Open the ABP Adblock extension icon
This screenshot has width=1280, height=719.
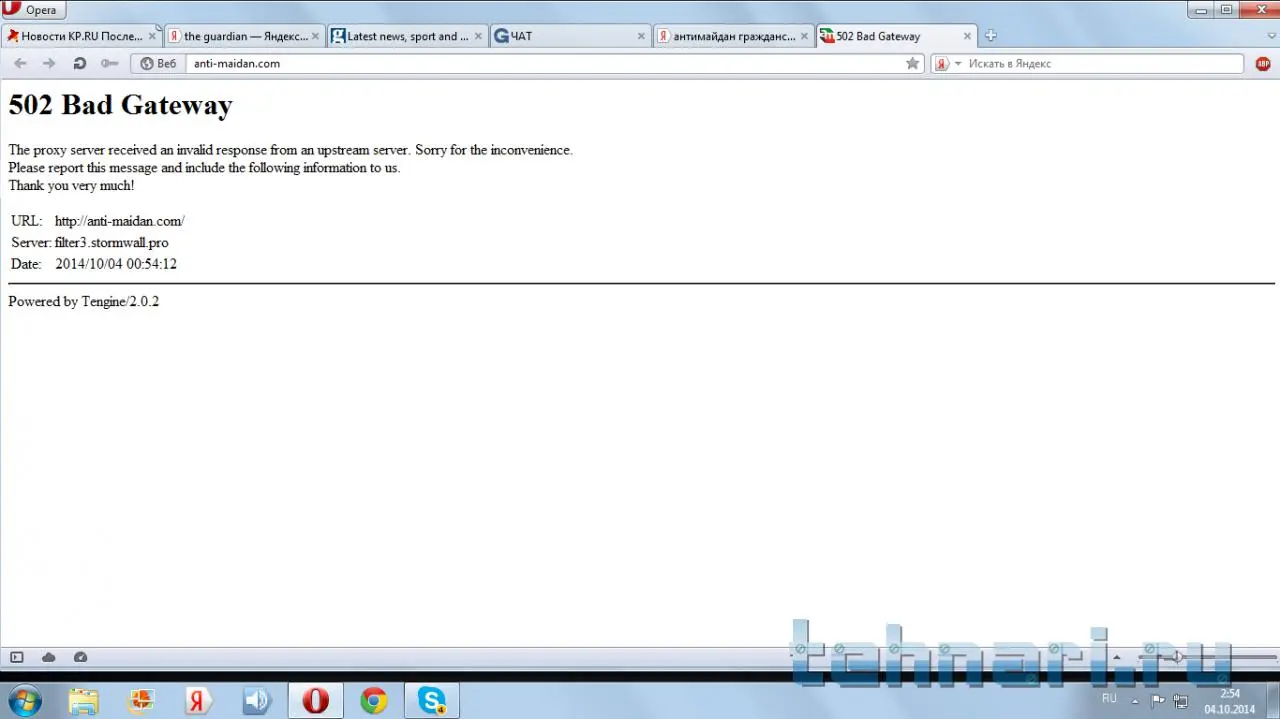(1263, 63)
